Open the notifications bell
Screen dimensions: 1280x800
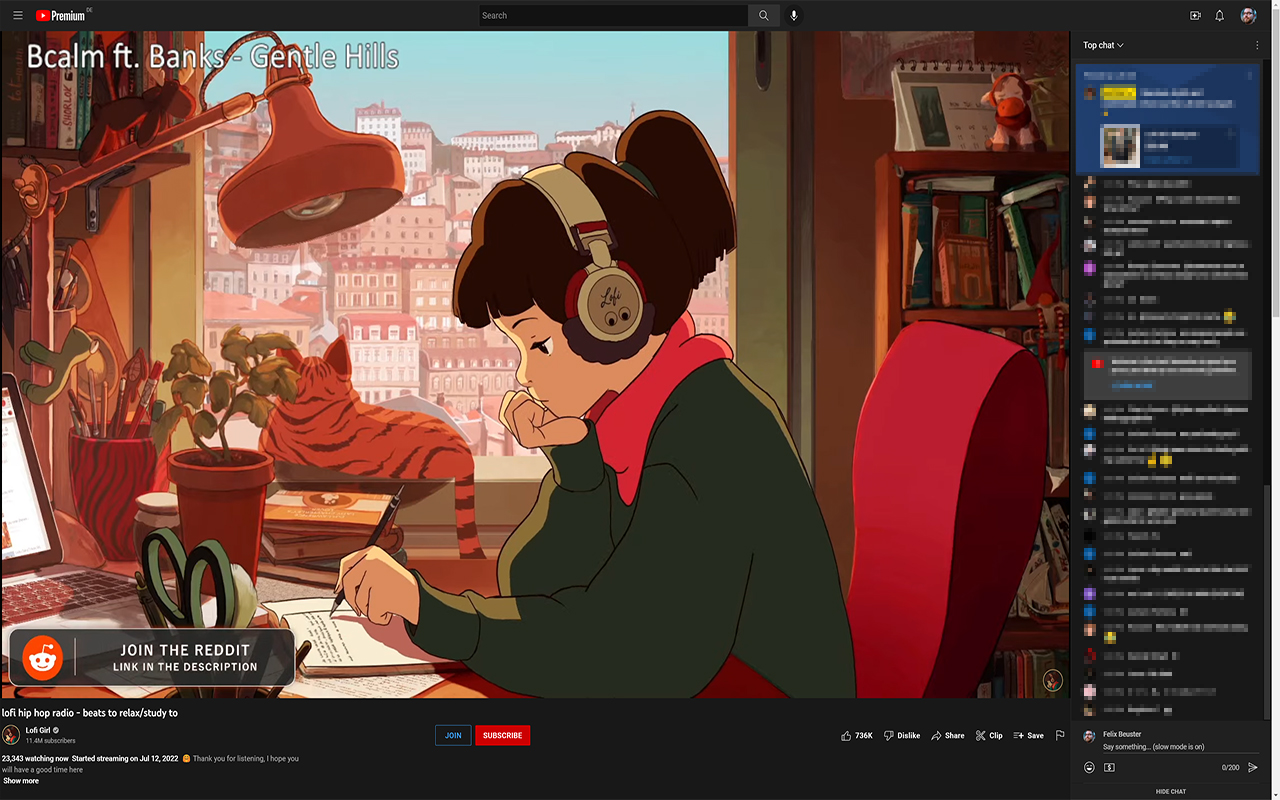[1220, 16]
